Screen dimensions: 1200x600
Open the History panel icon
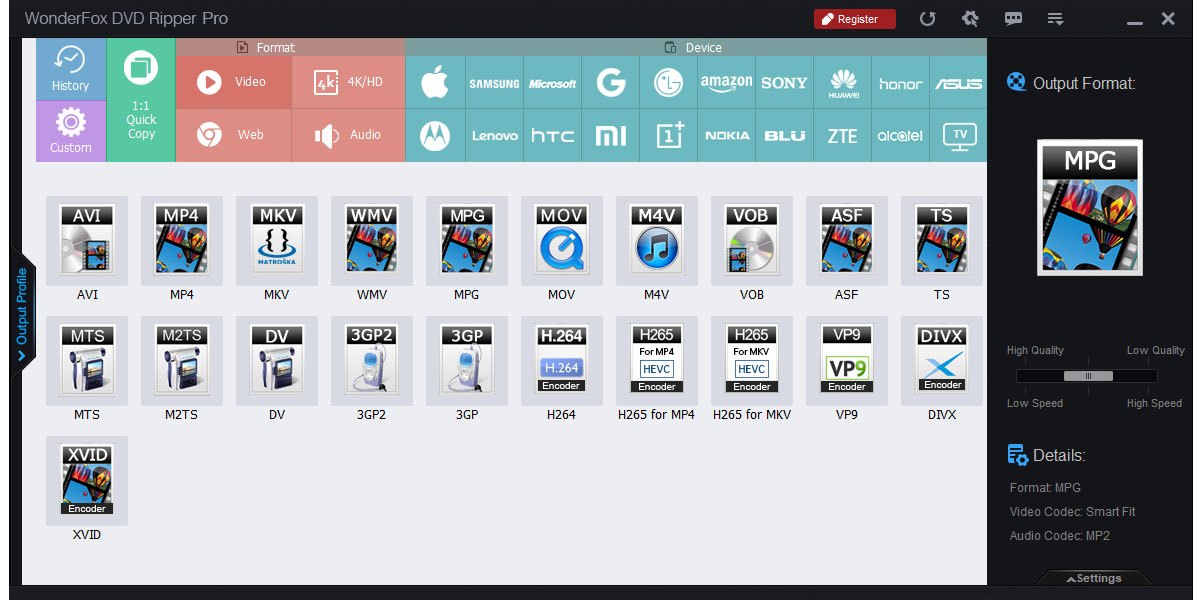69,68
